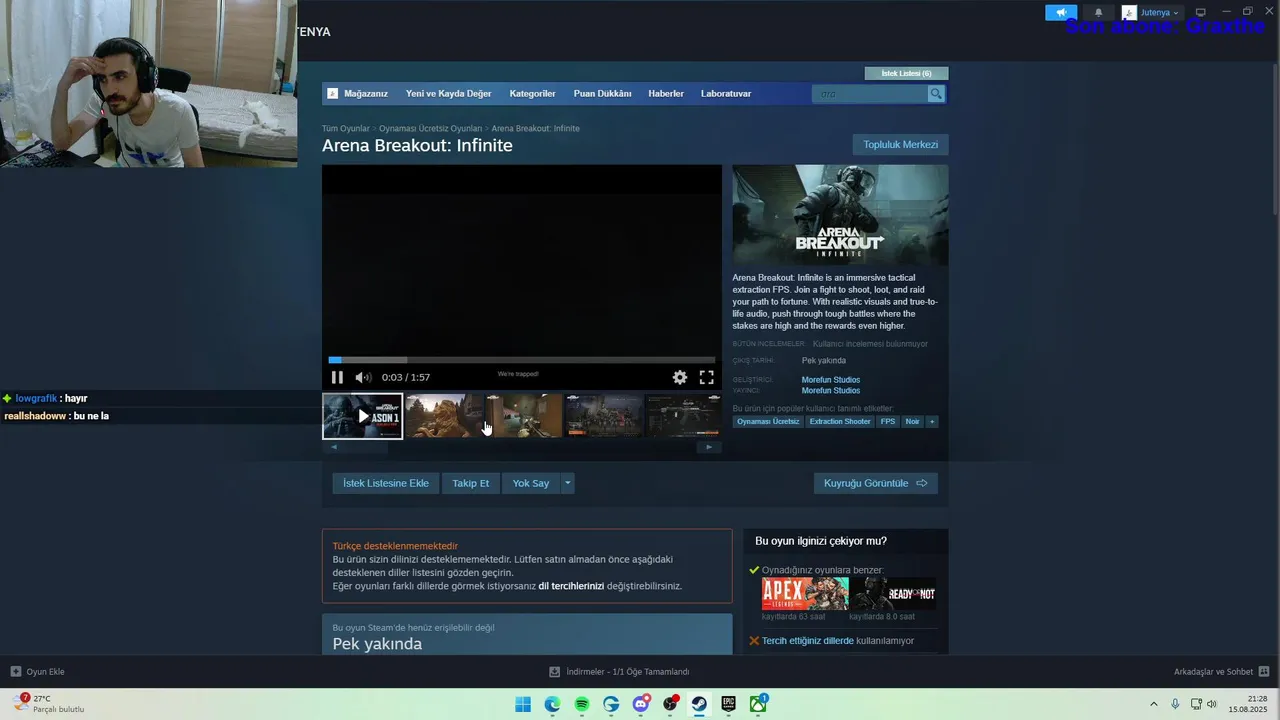The height and width of the screenshot is (720, 1280).
Task: Open Xbox app from taskbar
Action: [x=758, y=704]
